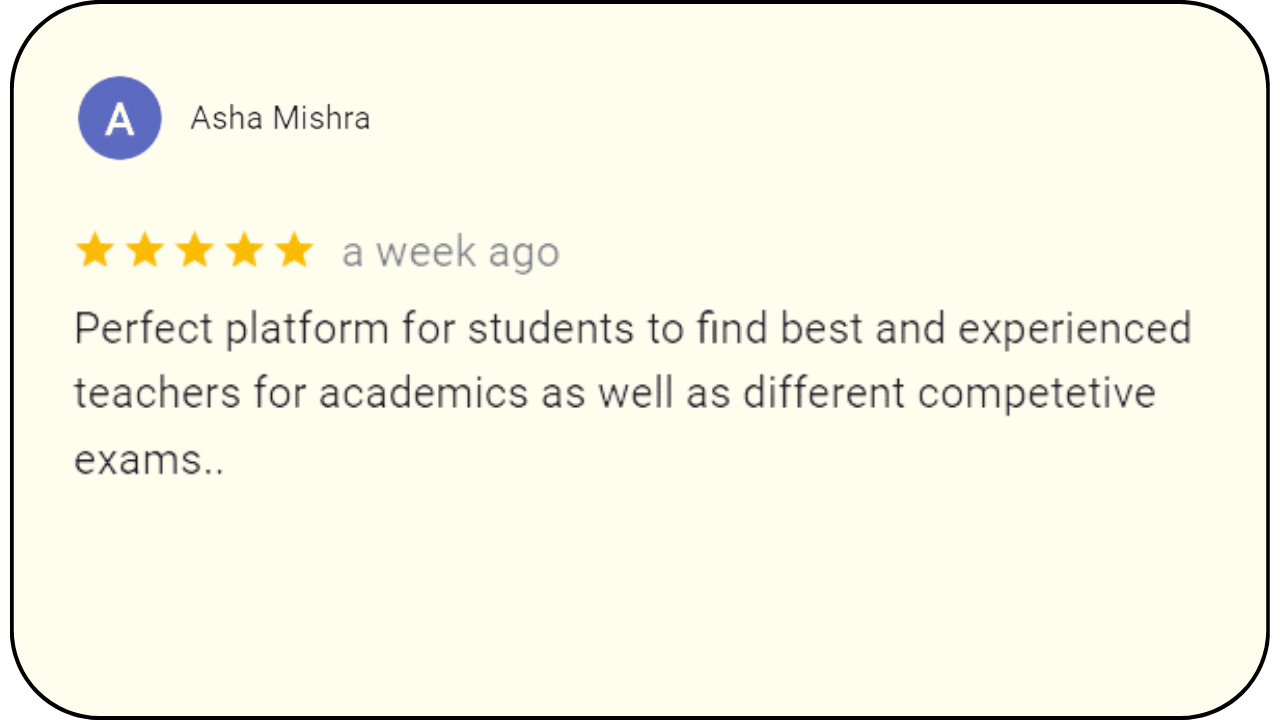Click the purple 'A' avatar circle
This screenshot has width=1280, height=720.
119,118
